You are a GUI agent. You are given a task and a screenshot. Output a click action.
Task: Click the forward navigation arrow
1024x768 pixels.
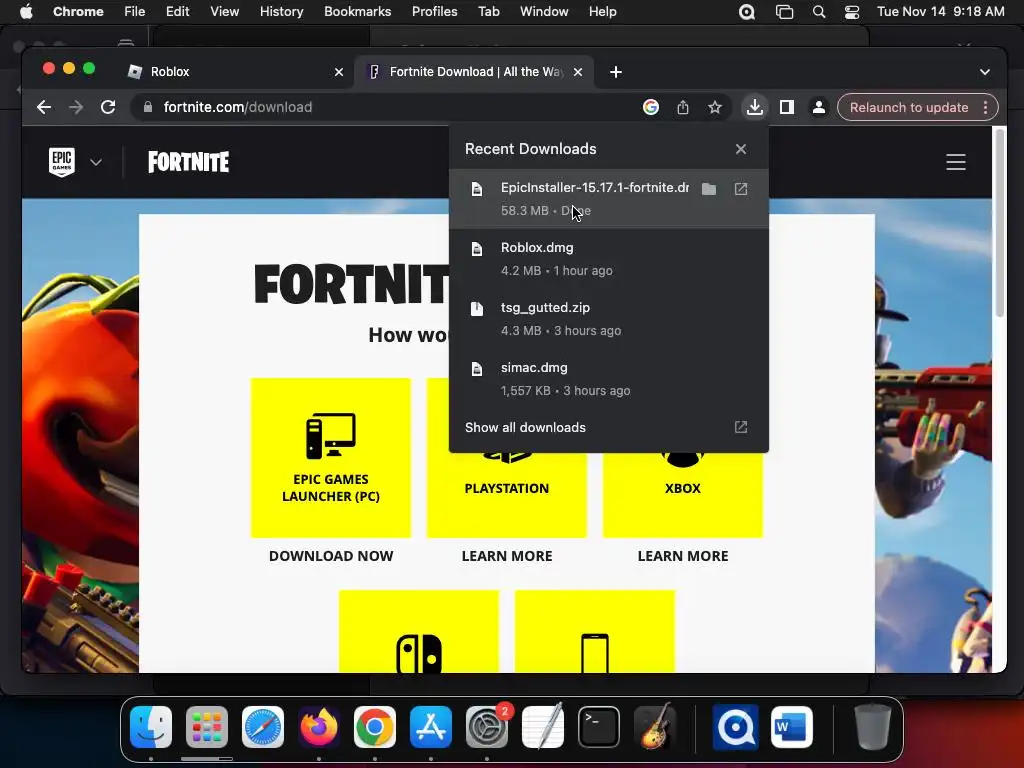tap(76, 107)
